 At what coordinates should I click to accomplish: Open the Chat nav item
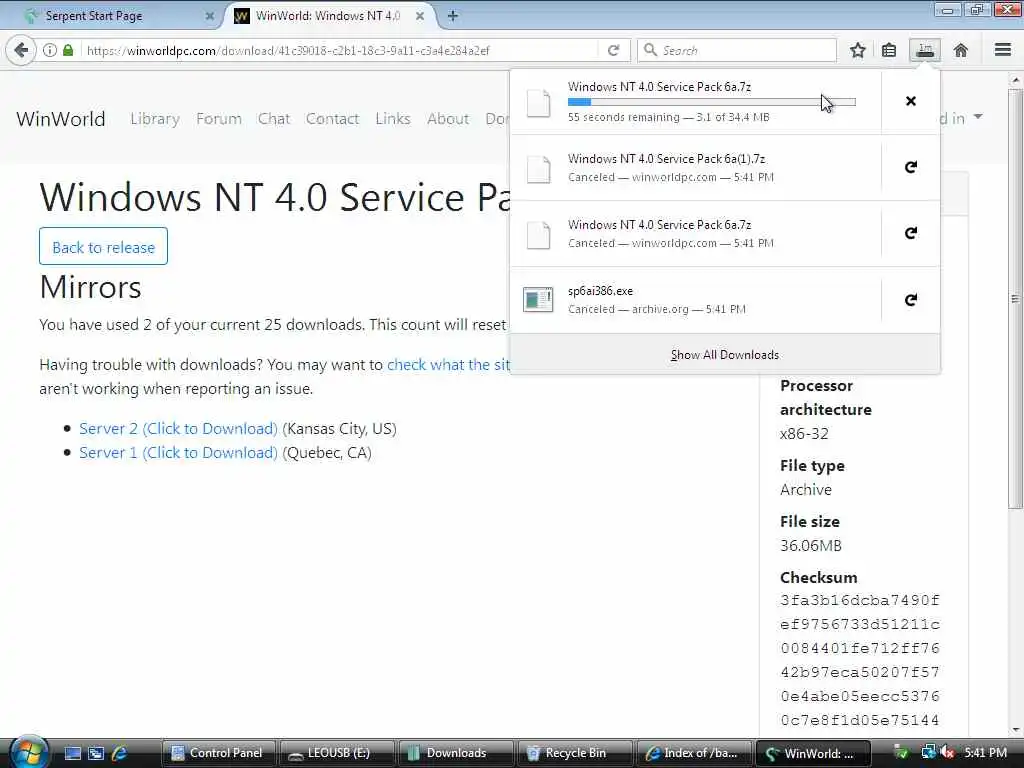[x=274, y=119]
